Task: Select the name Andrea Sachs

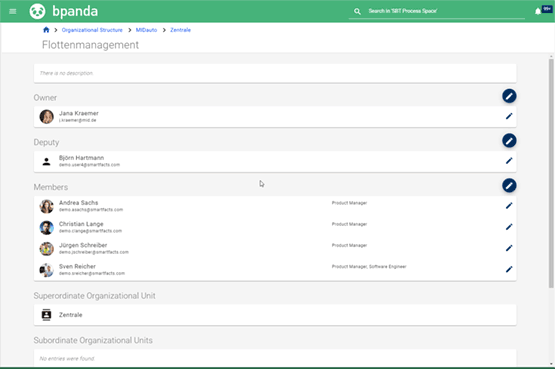Action: pos(79,203)
